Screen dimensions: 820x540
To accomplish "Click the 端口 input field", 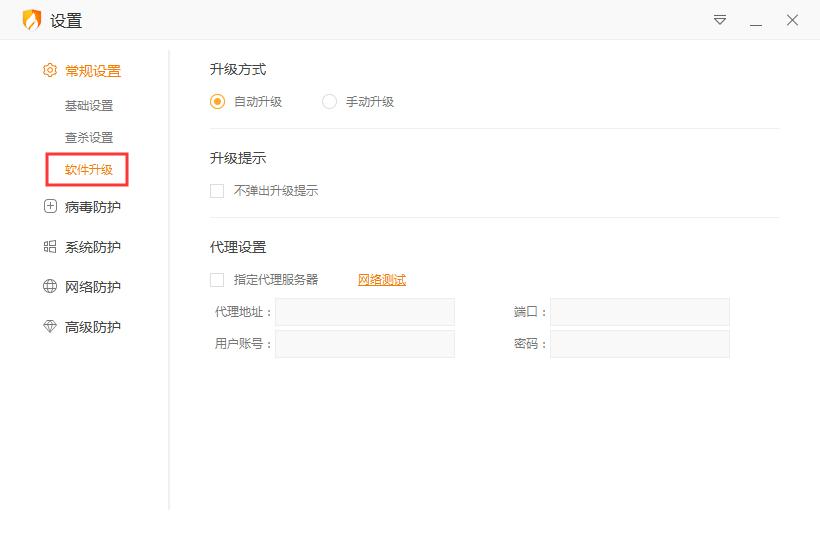I will point(640,312).
